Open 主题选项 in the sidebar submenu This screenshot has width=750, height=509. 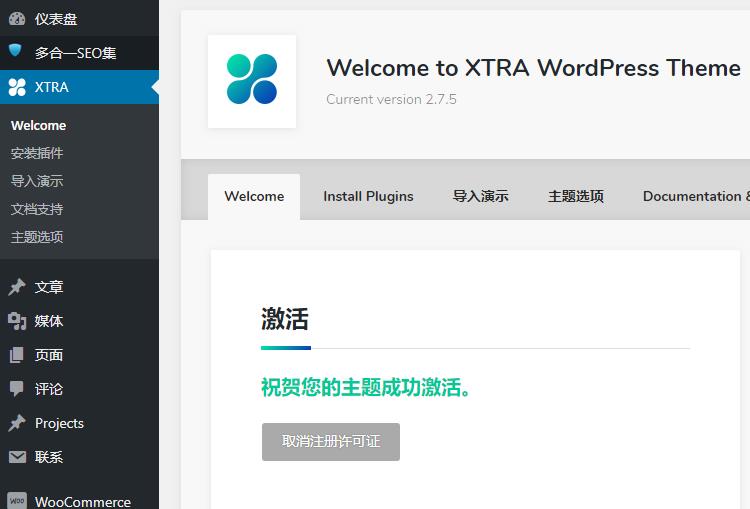point(37,237)
